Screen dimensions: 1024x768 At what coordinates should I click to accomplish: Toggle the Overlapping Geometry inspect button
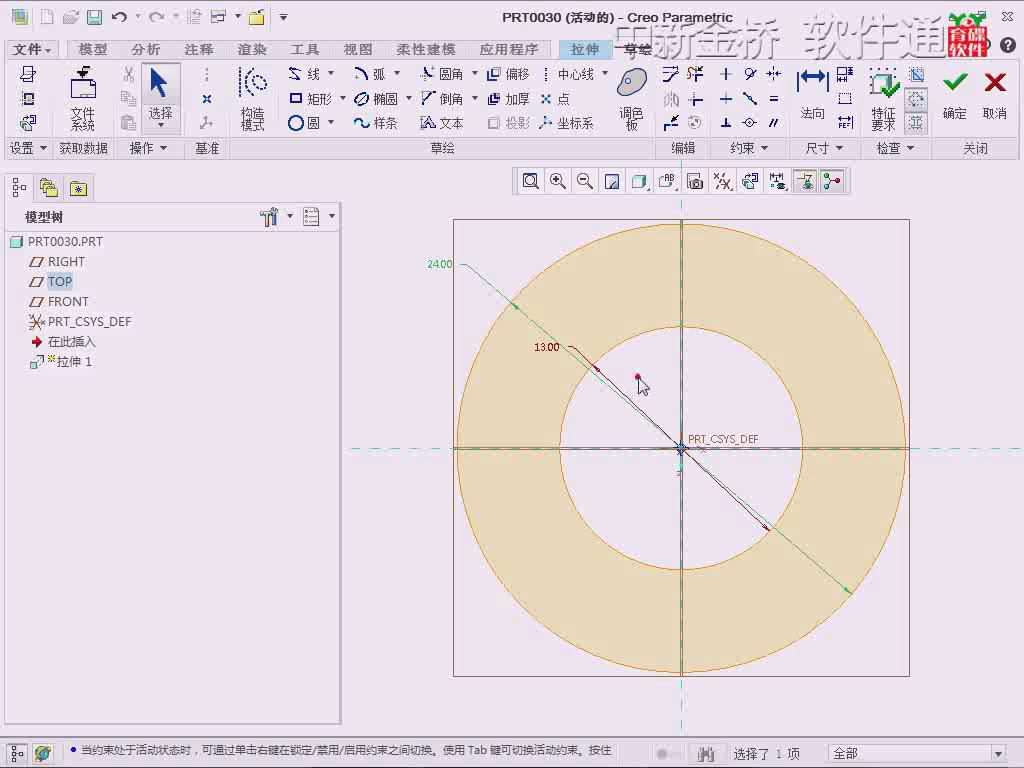coord(916,74)
